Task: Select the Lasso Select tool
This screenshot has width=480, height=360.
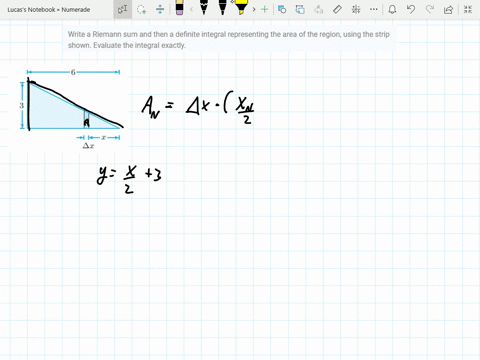Action: point(142,9)
